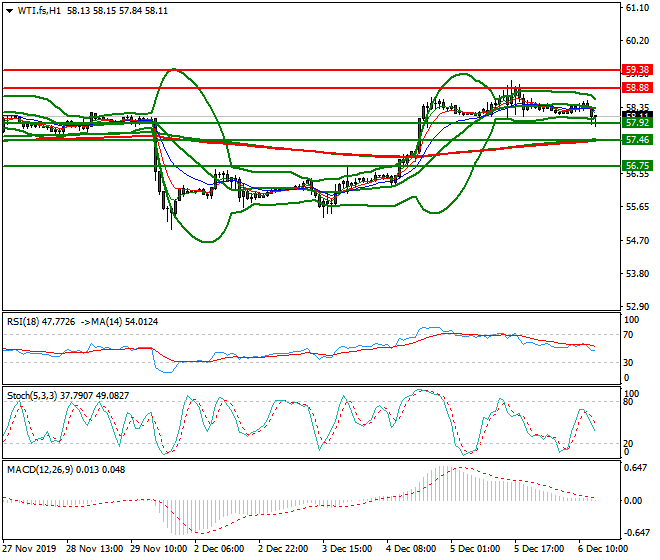
Task: Click the 2 Dec 06:00 time label
Action: pos(220,549)
